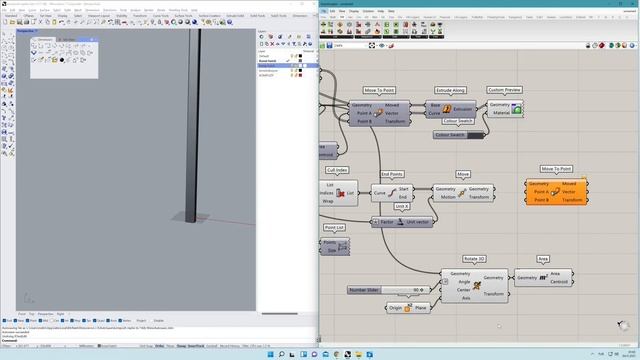Open dropdown arrow beside Zoom Extents icon
640x360 pixels.
pos(376,46)
